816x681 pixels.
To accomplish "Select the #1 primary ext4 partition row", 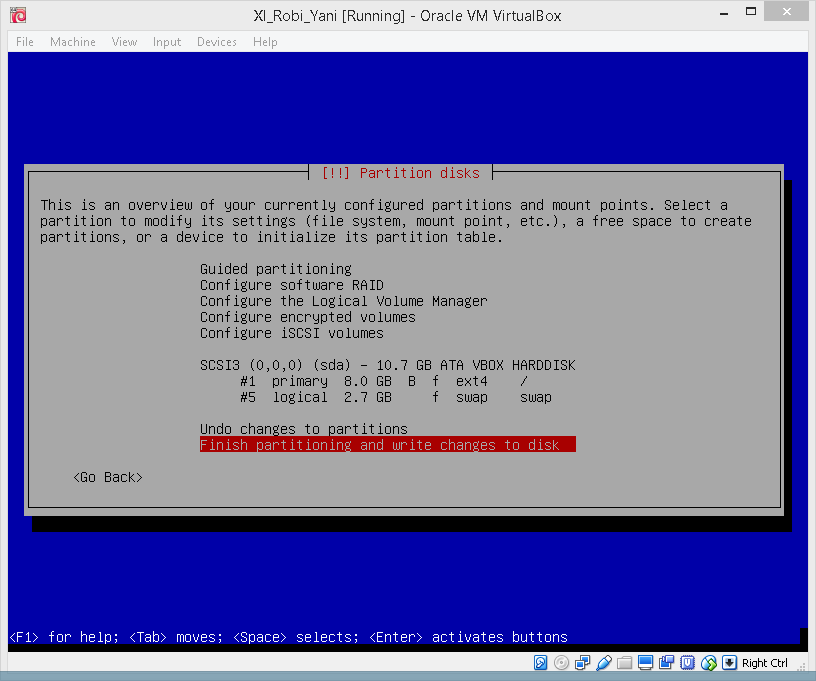I will [x=388, y=381].
